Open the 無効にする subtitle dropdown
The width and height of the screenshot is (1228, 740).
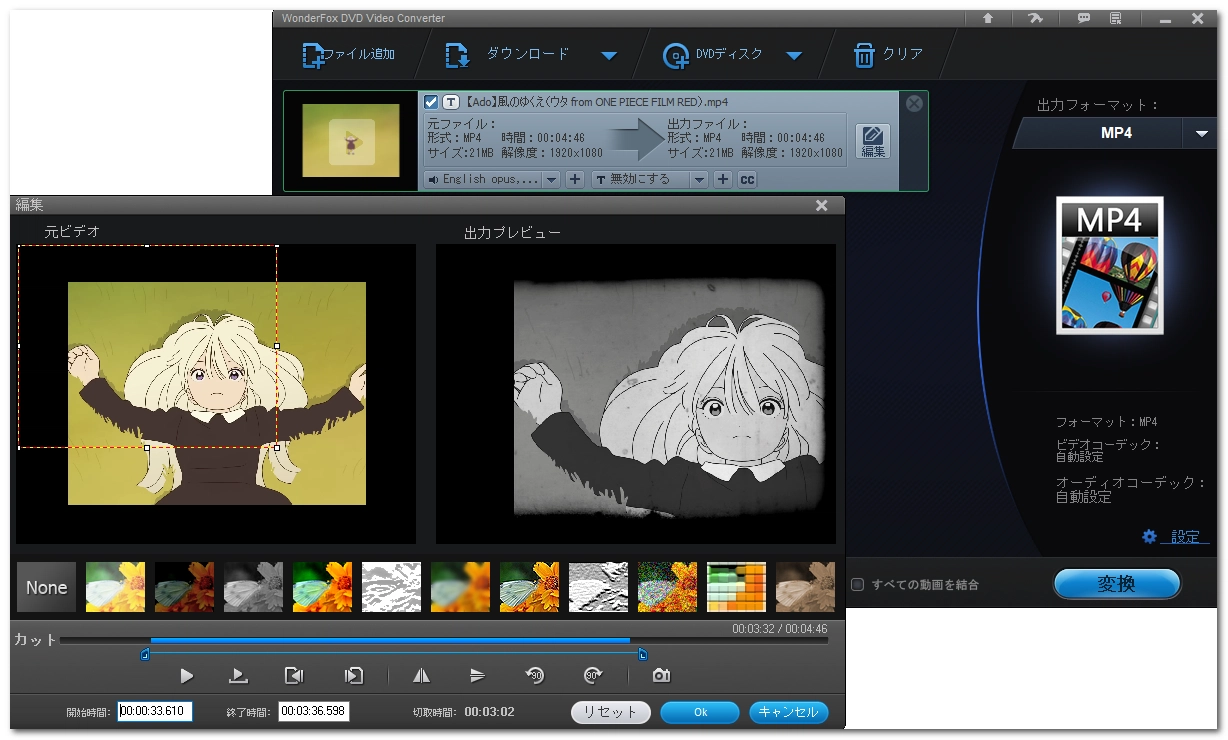click(x=699, y=180)
